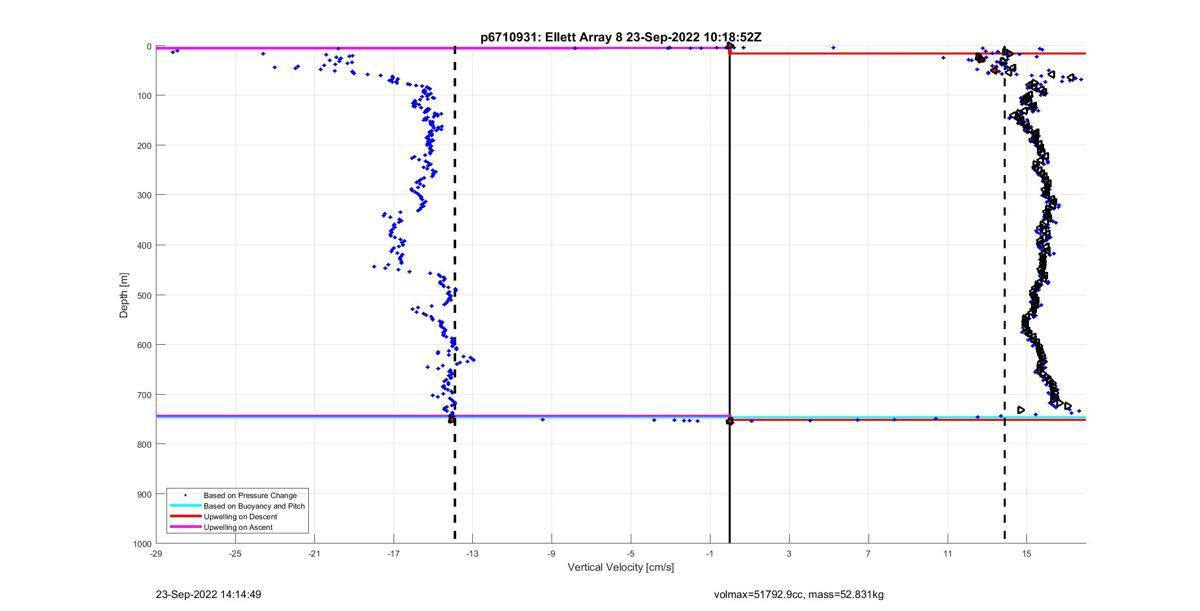This screenshot has height=611, width=1200.
Task: Click x-axis tick label '-25'
Action: (235, 553)
